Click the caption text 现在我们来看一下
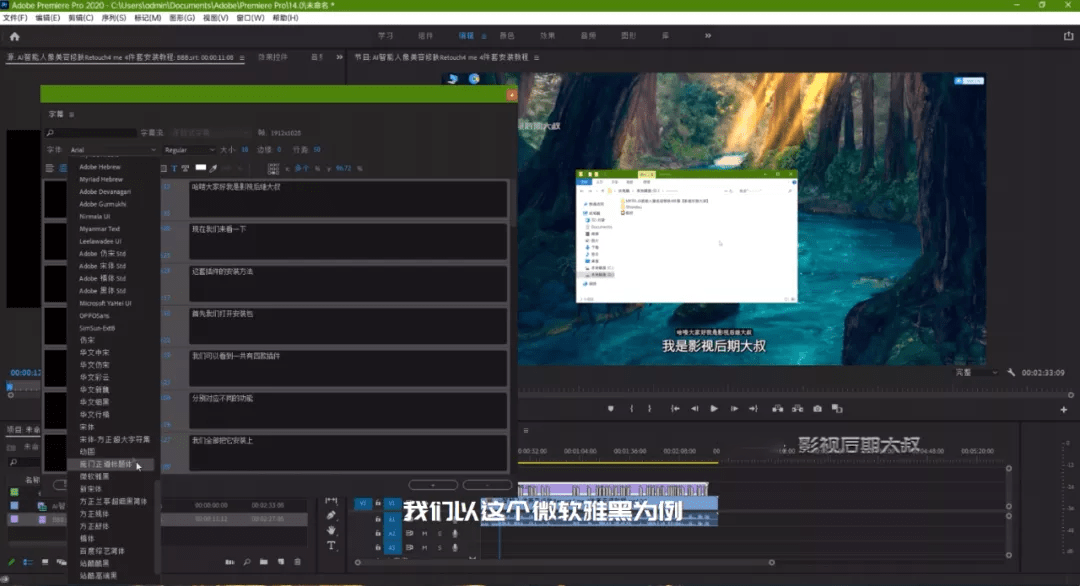This screenshot has height=586, width=1080. coord(218,229)
